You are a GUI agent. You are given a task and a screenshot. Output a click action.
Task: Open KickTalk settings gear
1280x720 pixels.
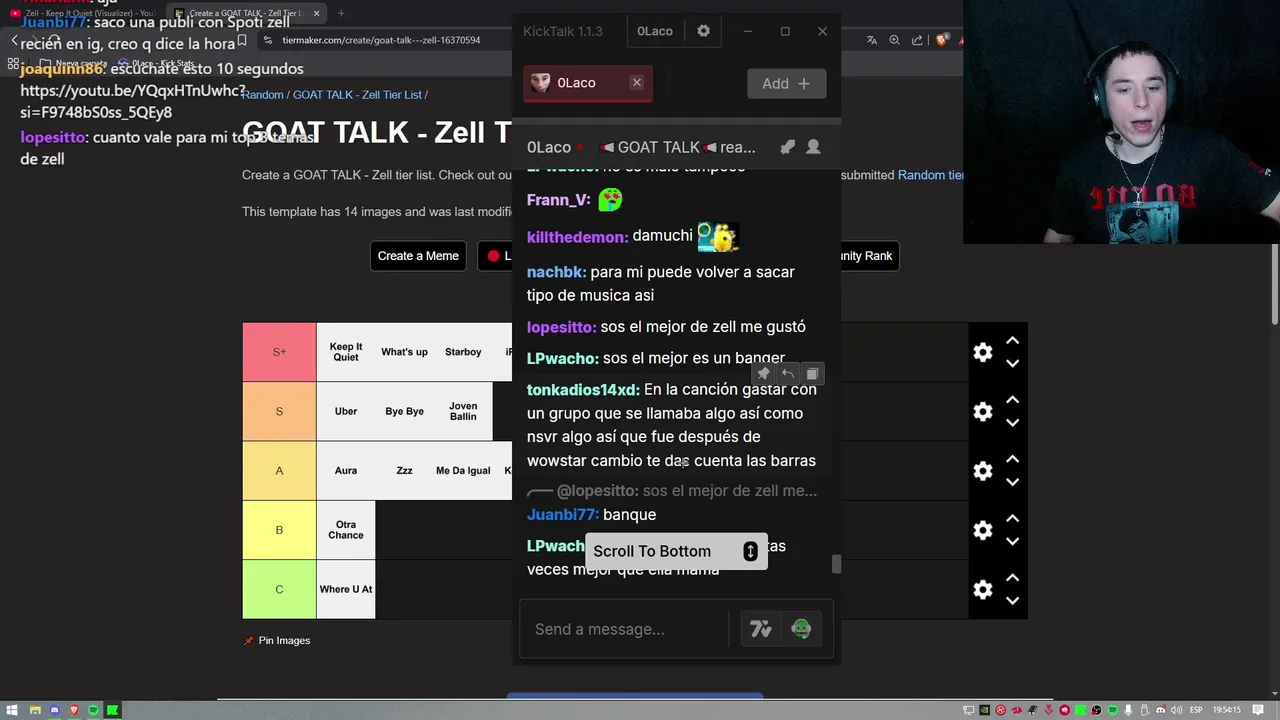click(703, 31)
